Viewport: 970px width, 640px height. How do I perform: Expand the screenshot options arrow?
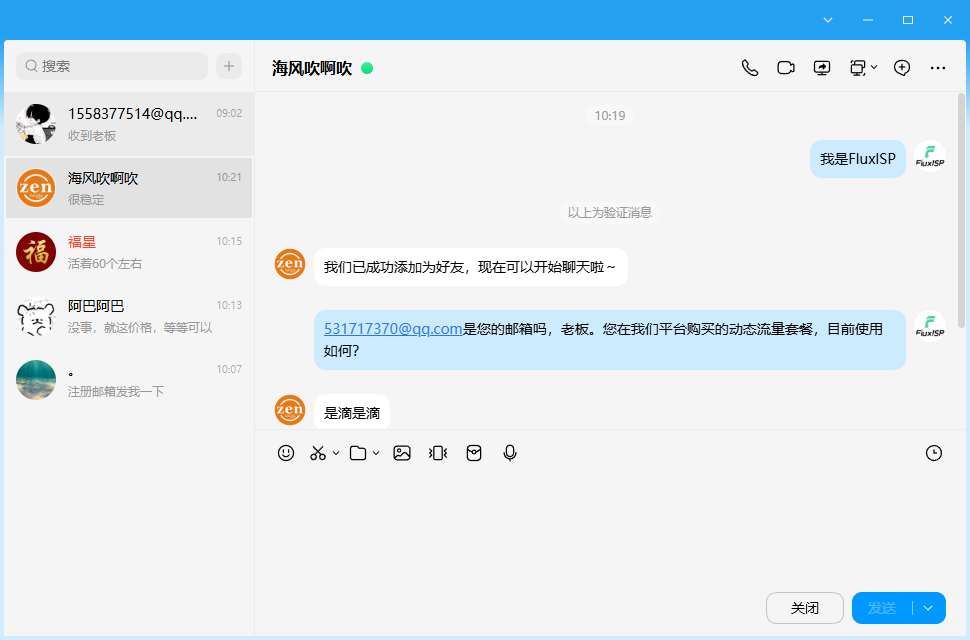336,453
